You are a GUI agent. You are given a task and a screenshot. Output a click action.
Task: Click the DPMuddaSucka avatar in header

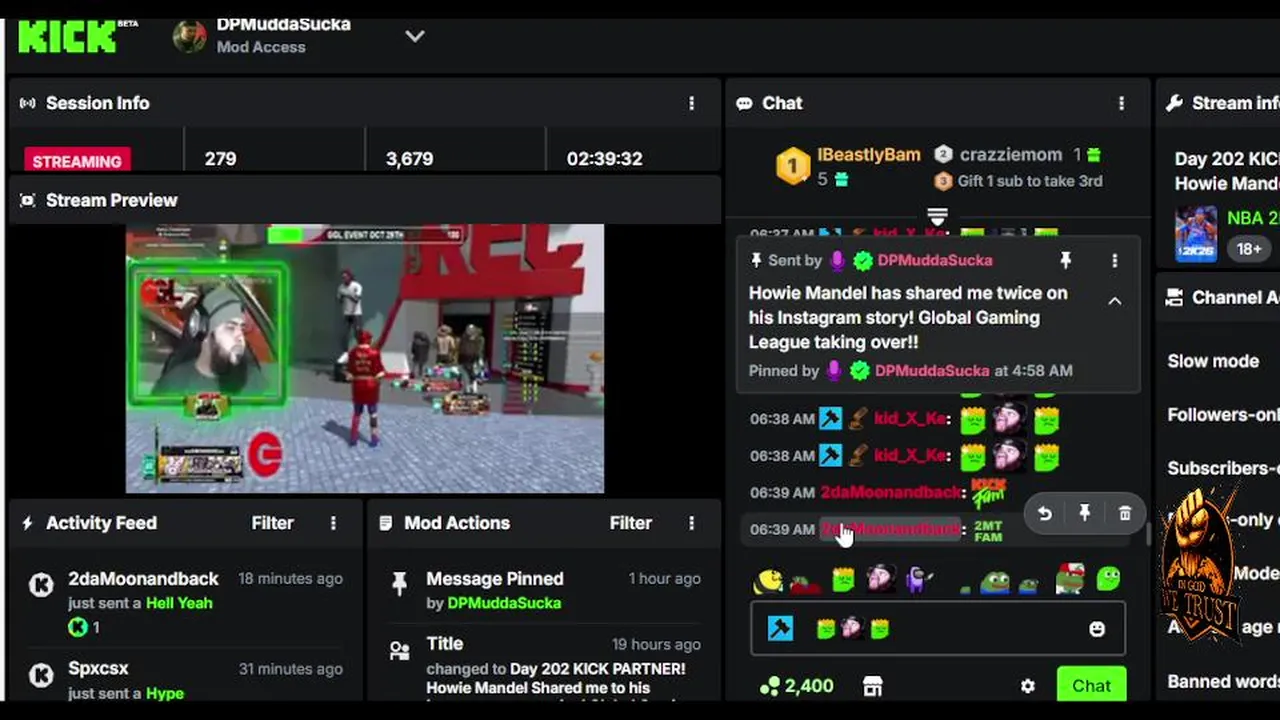pyautogui.click(x=190, y=36)
